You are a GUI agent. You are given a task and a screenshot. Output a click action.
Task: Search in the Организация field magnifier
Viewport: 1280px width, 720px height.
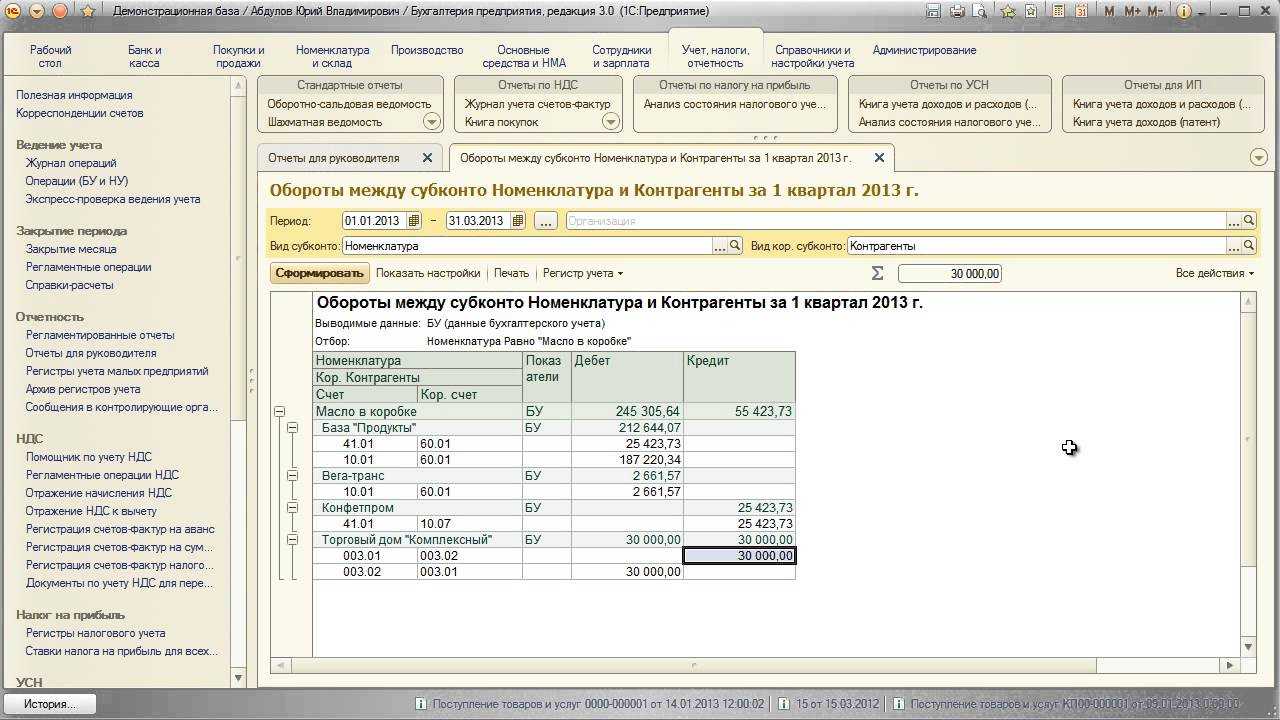point(1248,221)
